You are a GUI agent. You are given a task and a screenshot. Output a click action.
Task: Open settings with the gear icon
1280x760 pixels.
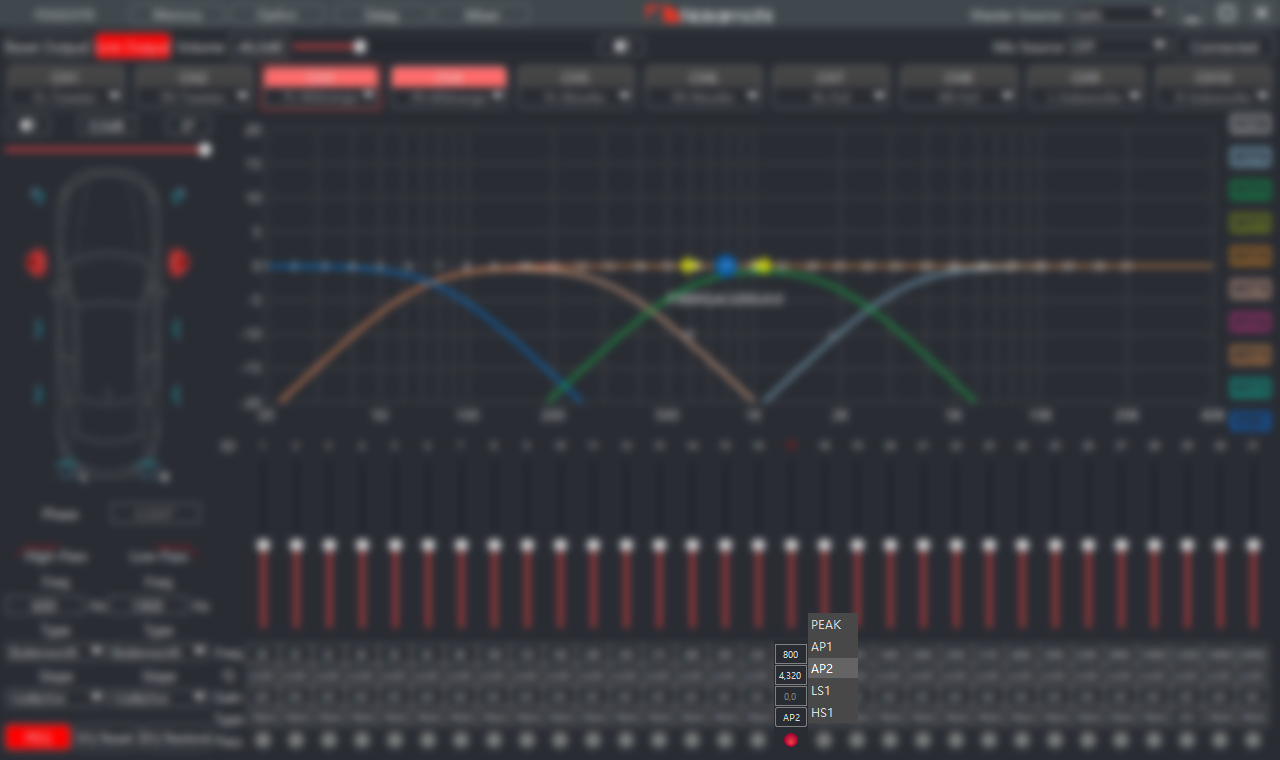click(x=1229, y=14)
